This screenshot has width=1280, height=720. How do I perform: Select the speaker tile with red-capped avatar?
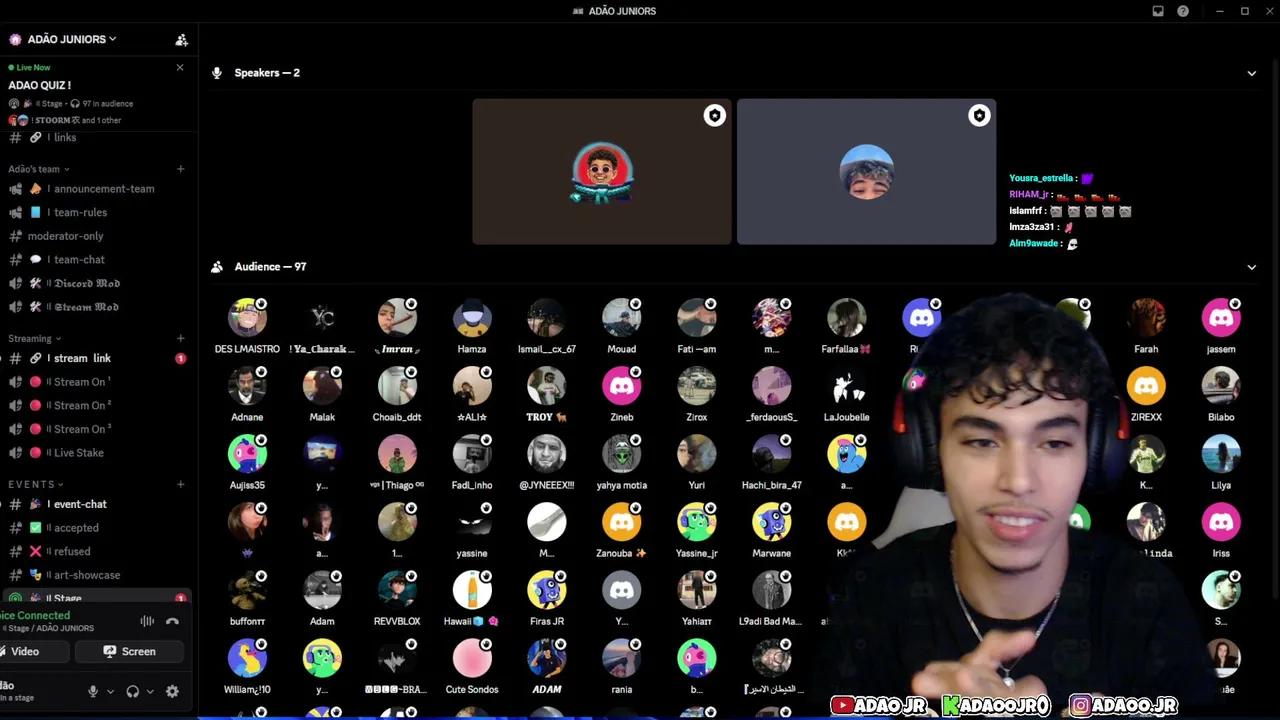coord(602,171)
